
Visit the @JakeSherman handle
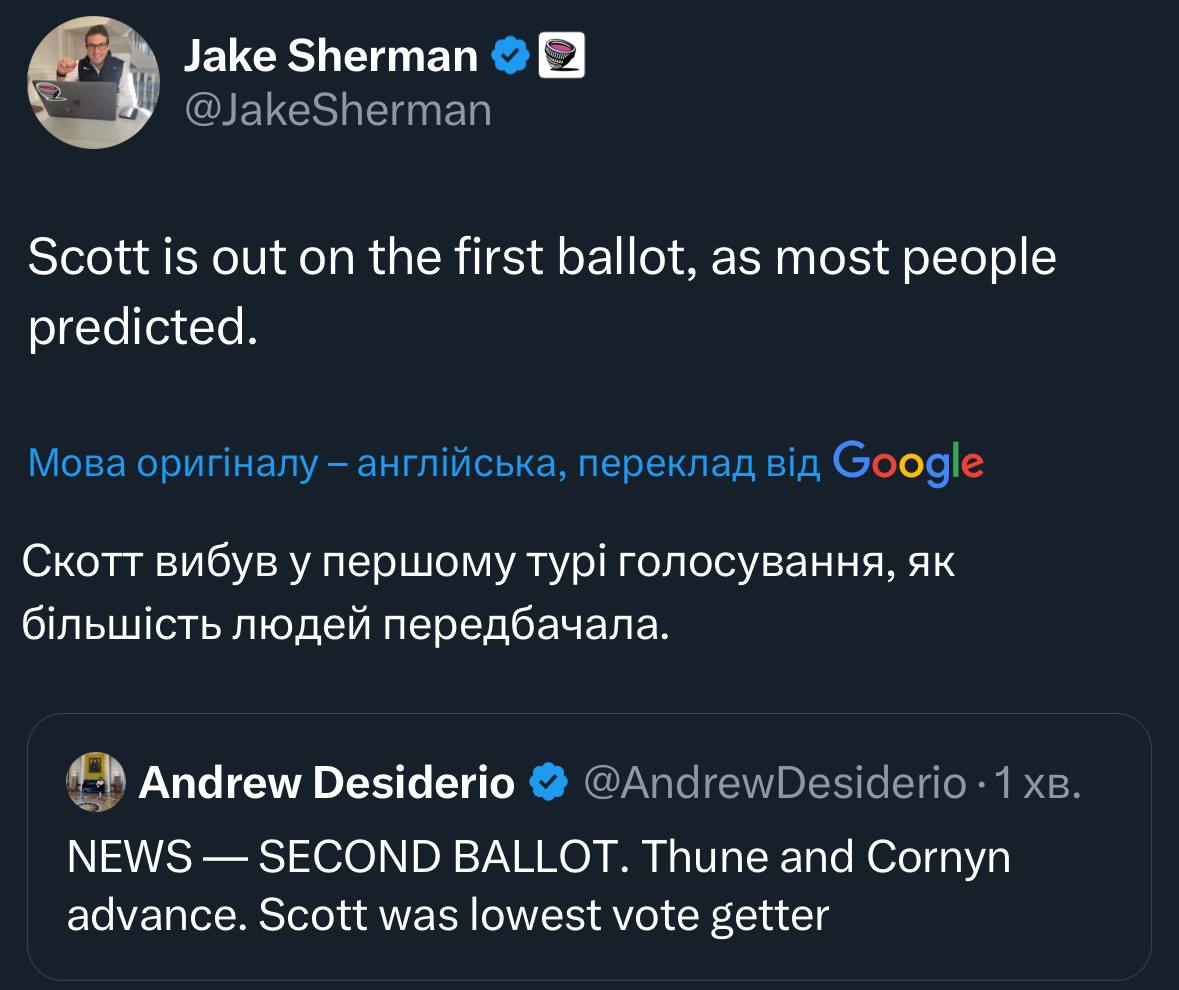tap(338, 110)
